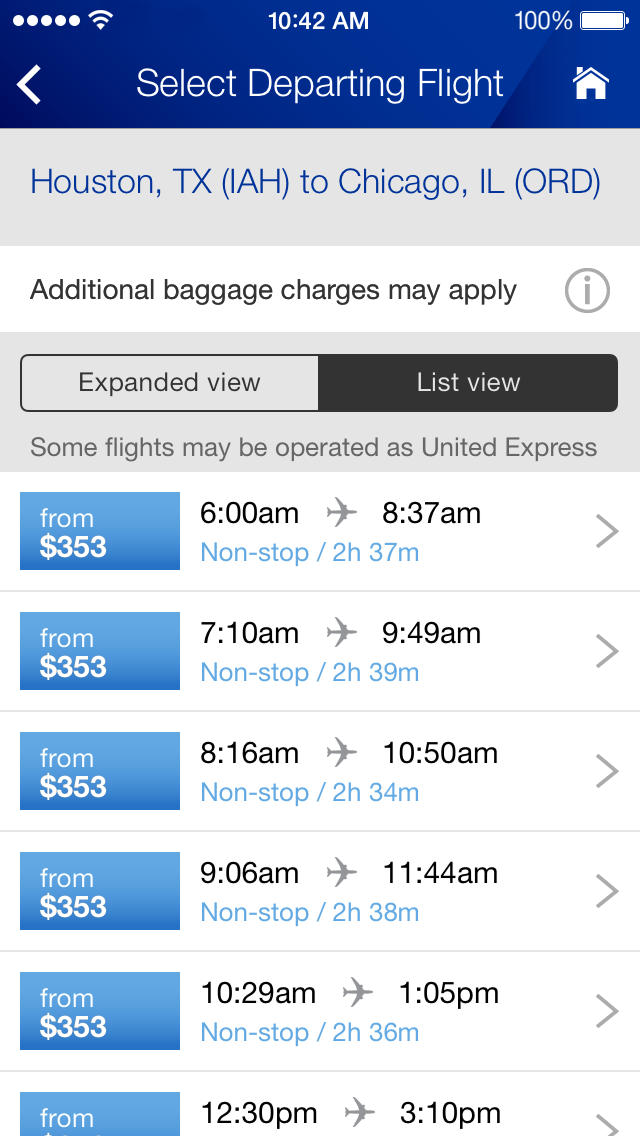Open 7:10am flight details chevron
Image resolution: width=640 pixels, height=1136 pixels.
click(606, 652)
